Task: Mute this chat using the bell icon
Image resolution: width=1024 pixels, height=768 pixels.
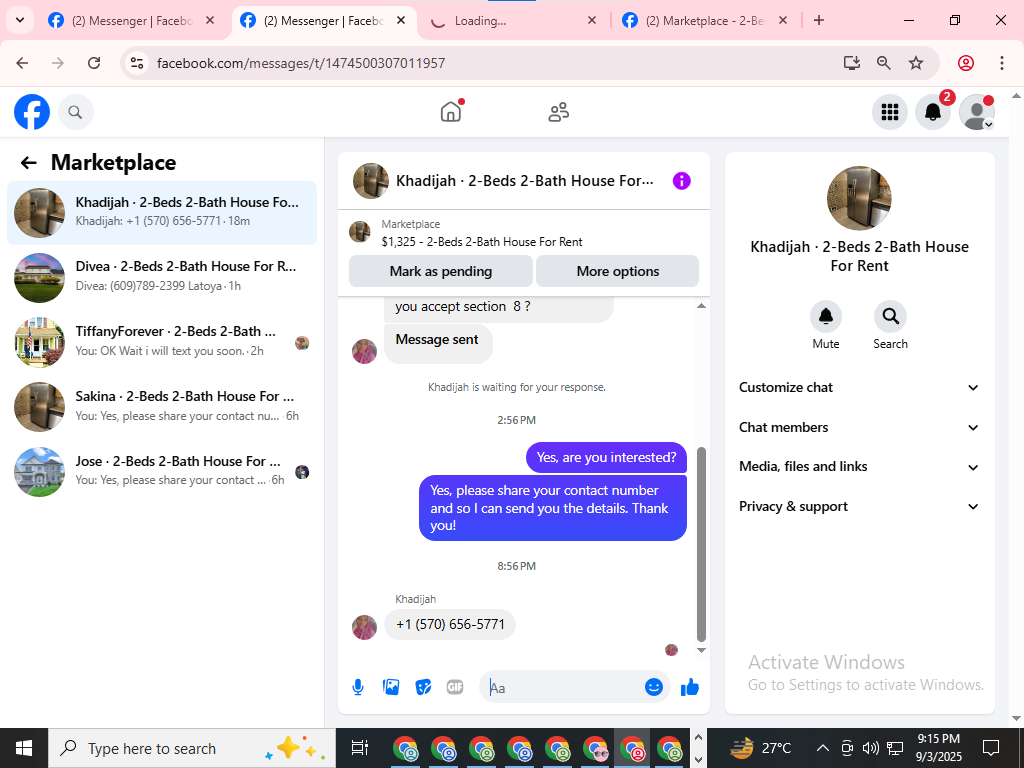Action: pos(825,317)
